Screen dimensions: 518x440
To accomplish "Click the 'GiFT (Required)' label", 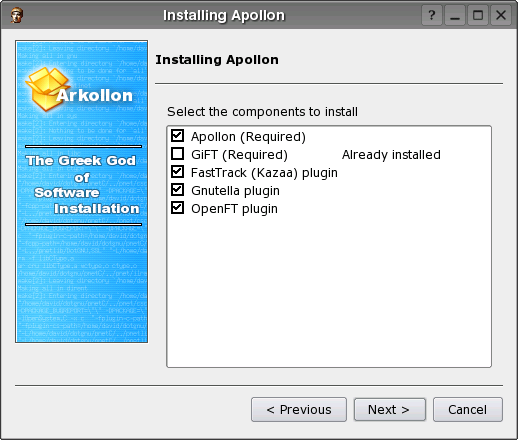I will pyautogui.click(x=239, y=155).
